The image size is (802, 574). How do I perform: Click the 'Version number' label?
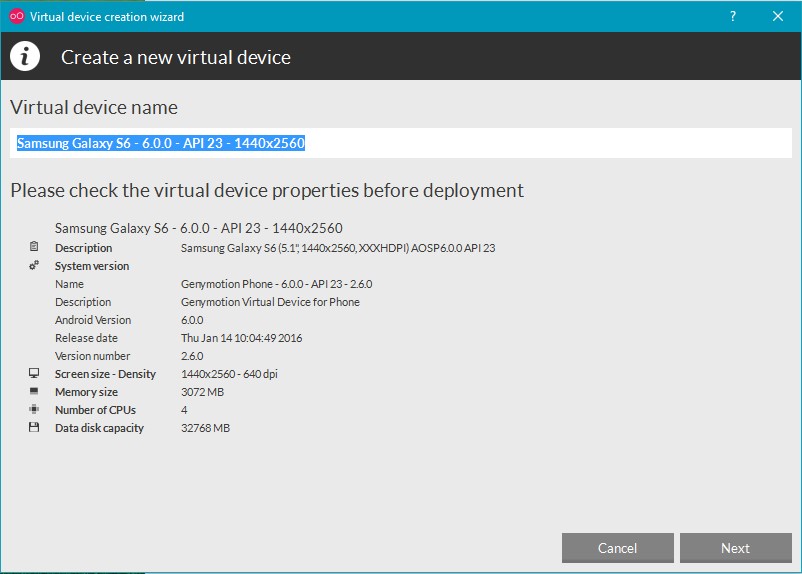click(93, 356)
